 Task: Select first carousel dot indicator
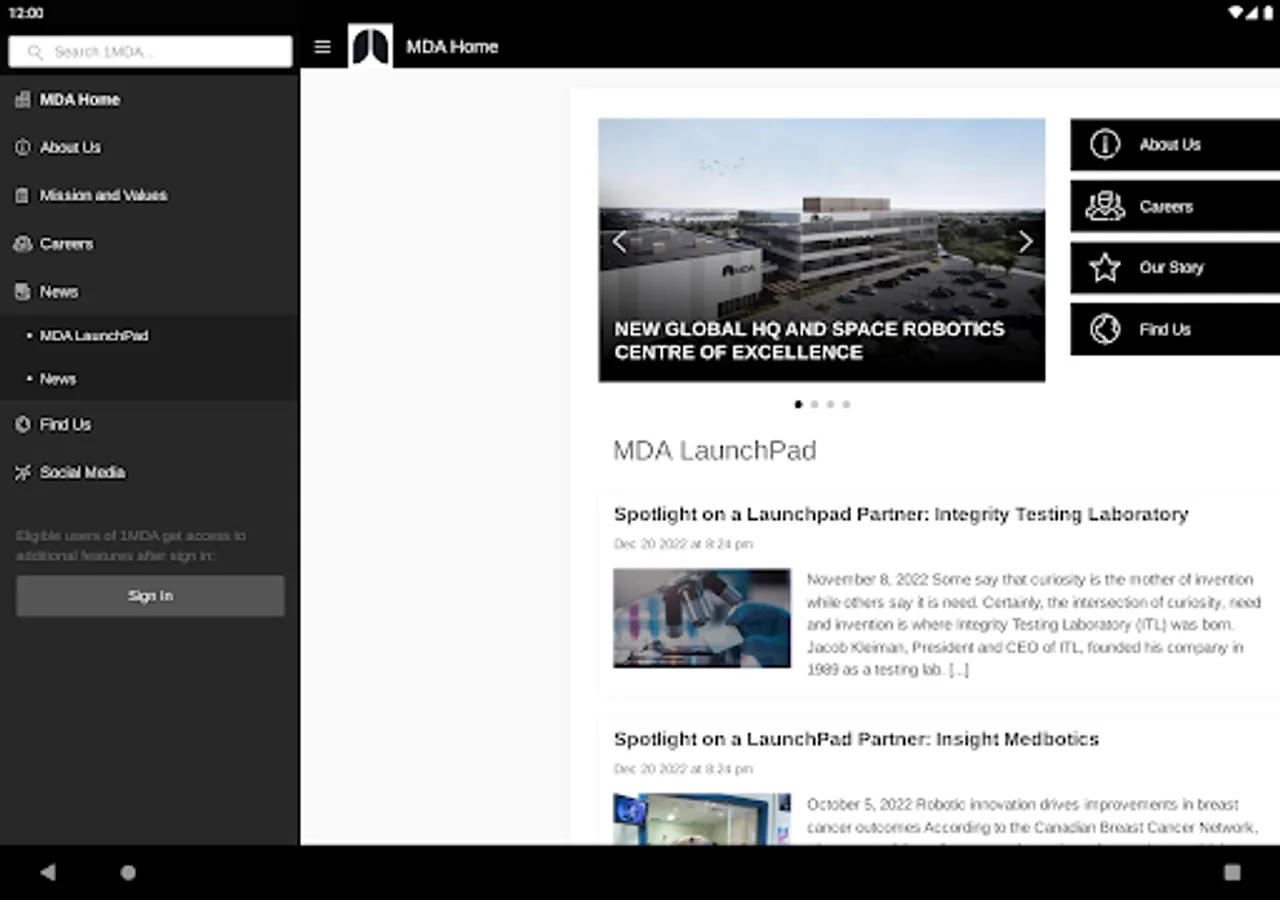798,404
